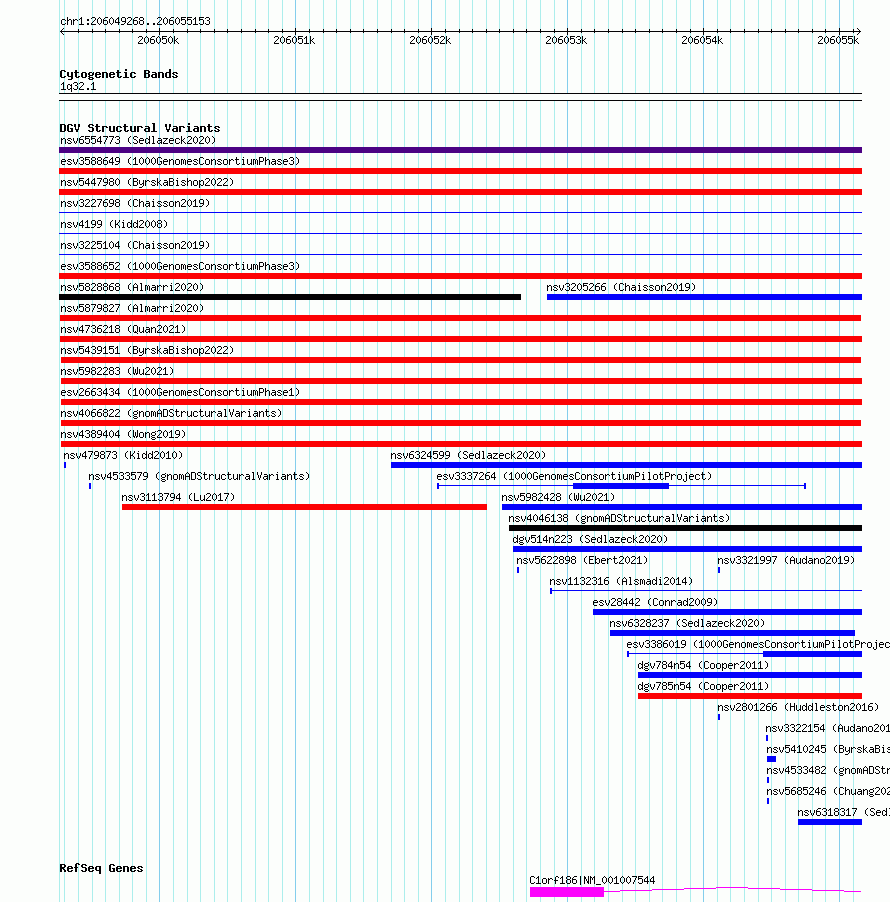The height and width of the screenshot is (902, 890).
Task: Open the nsv5410245 ByrskaBishop label
Action: [x=828, y=750]
